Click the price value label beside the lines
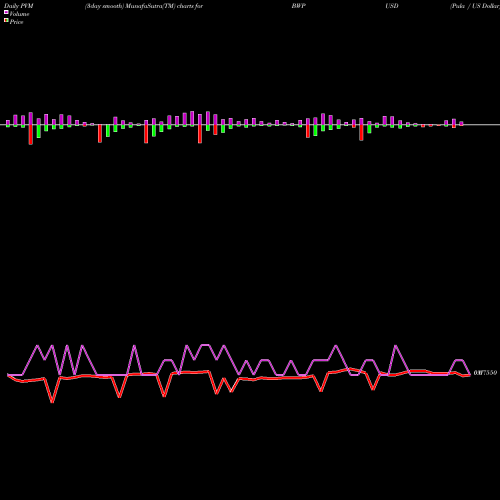The image size is (500, 500). click(485, 373)
